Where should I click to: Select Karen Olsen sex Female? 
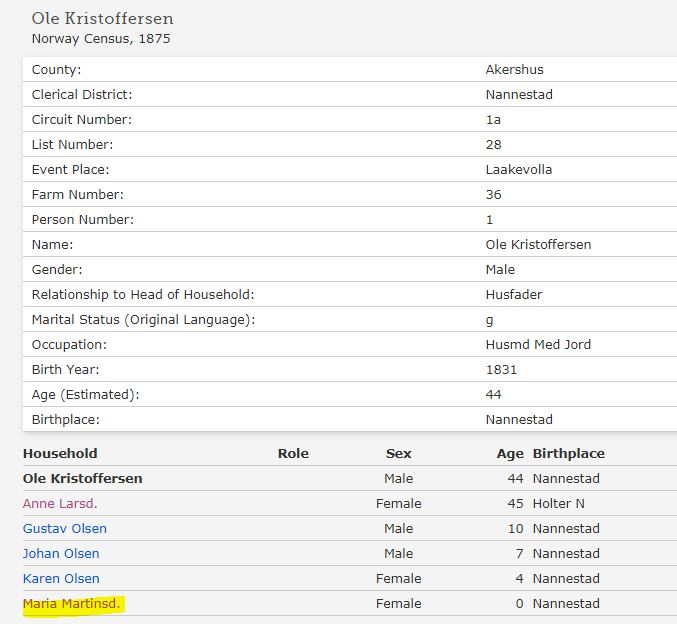pos(399,579)
